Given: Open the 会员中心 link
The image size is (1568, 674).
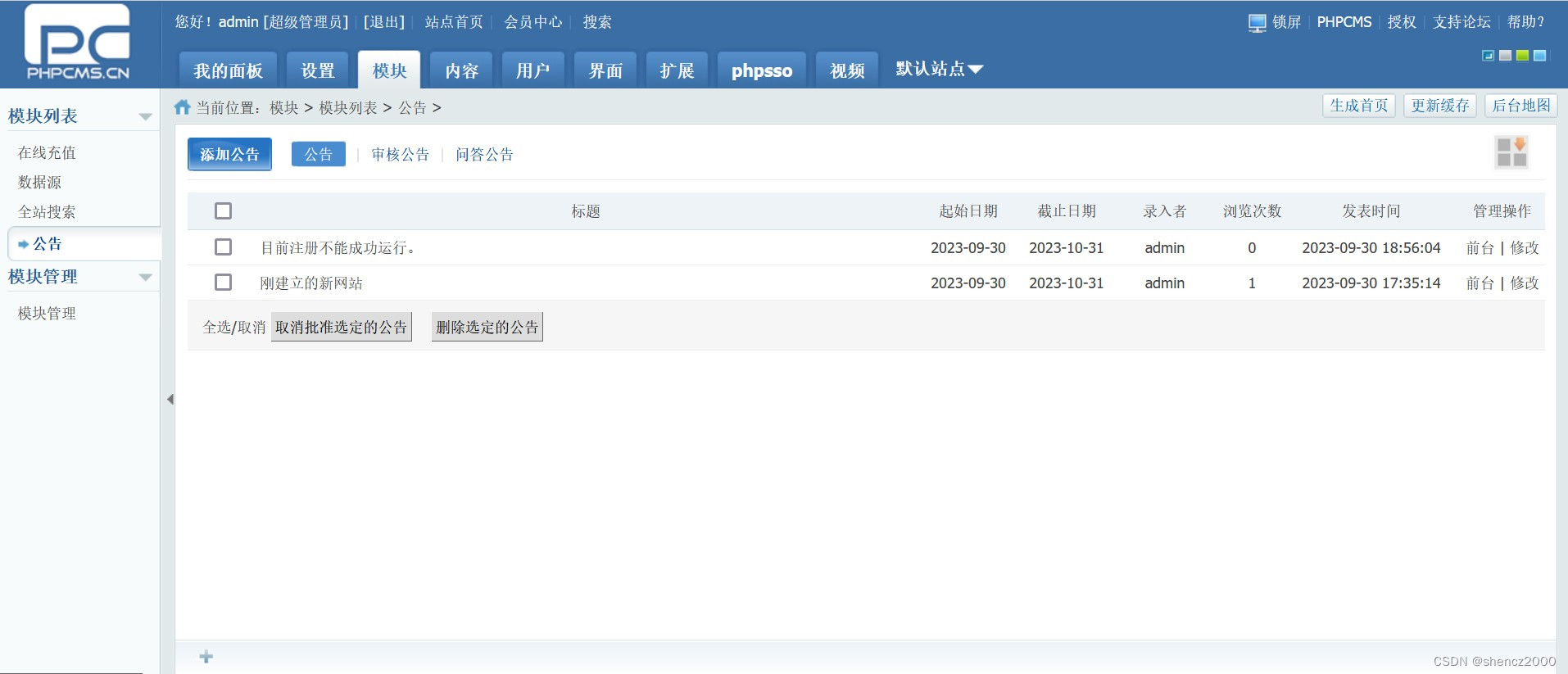Looking at the screenshot, I should [x=533, y=22].
